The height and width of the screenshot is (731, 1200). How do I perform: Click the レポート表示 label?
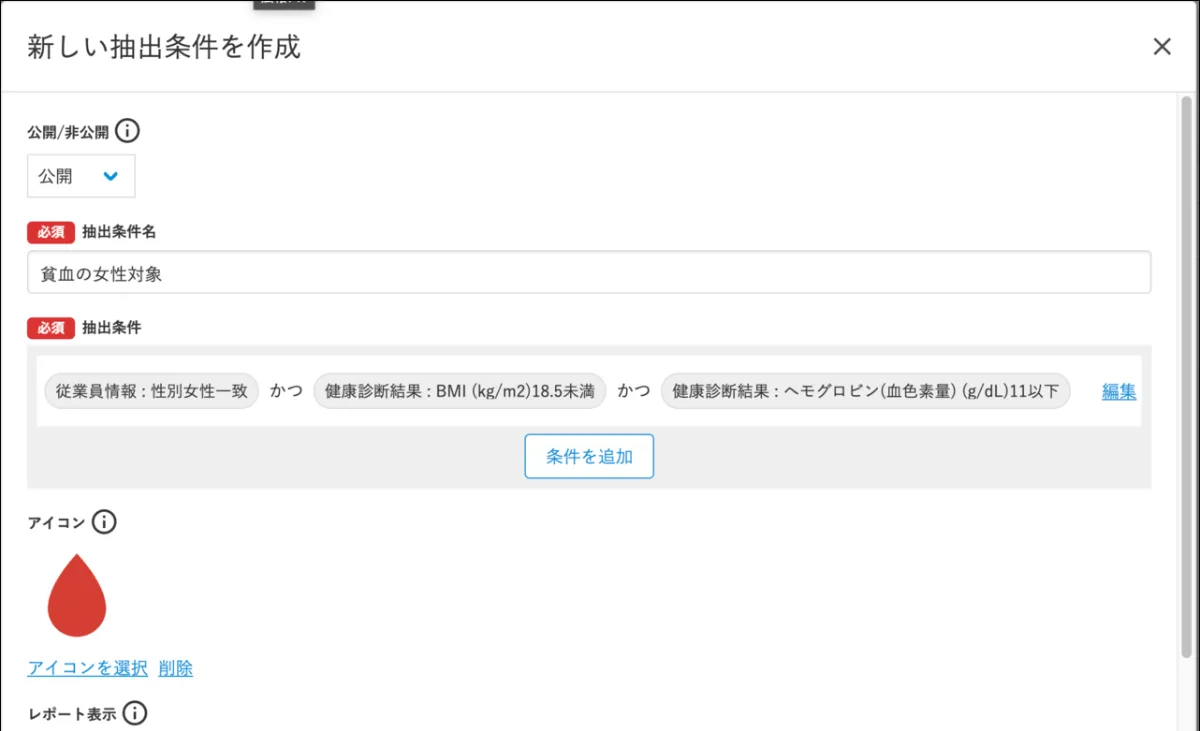tap(72, 715)
